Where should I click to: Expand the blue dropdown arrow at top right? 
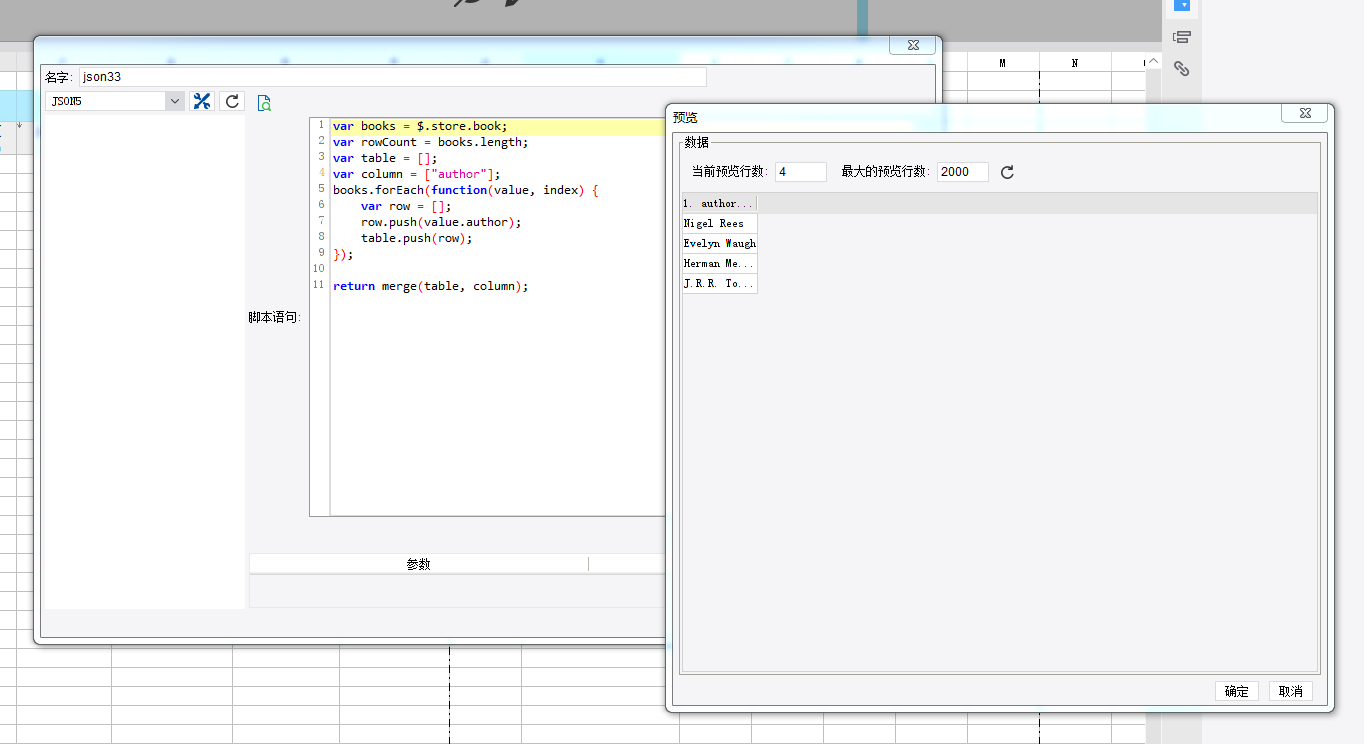[1182, 5]
